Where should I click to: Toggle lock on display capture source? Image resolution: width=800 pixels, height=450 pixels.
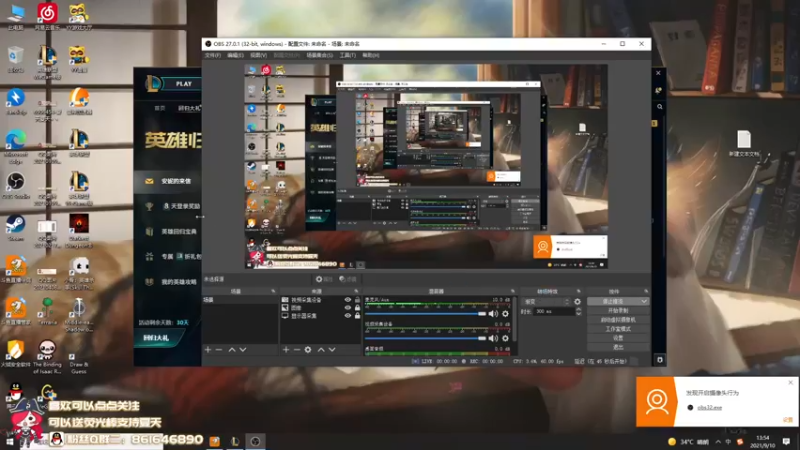coord(357,316)
